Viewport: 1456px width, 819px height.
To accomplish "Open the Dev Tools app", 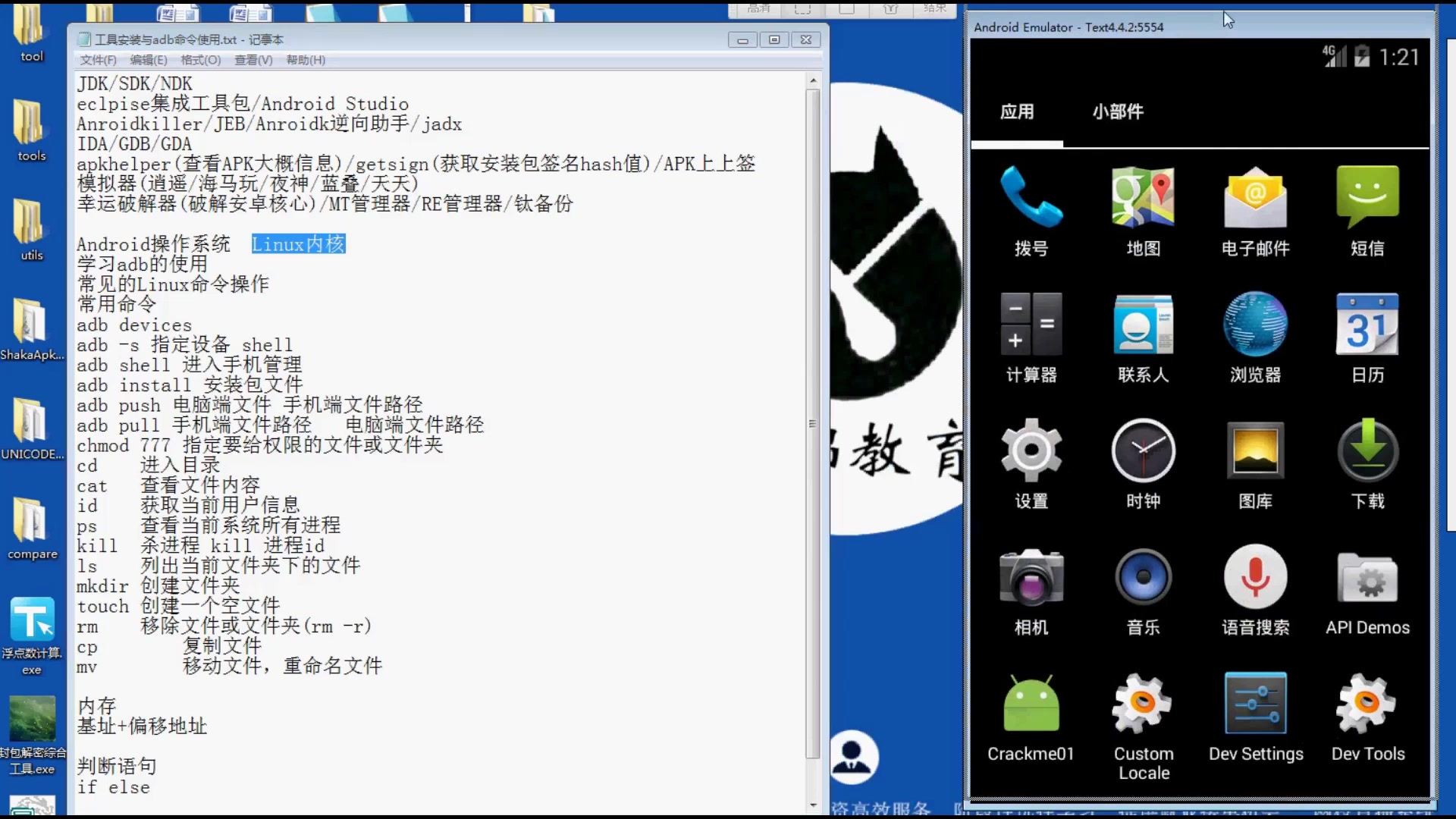I will pos(1367,704).
